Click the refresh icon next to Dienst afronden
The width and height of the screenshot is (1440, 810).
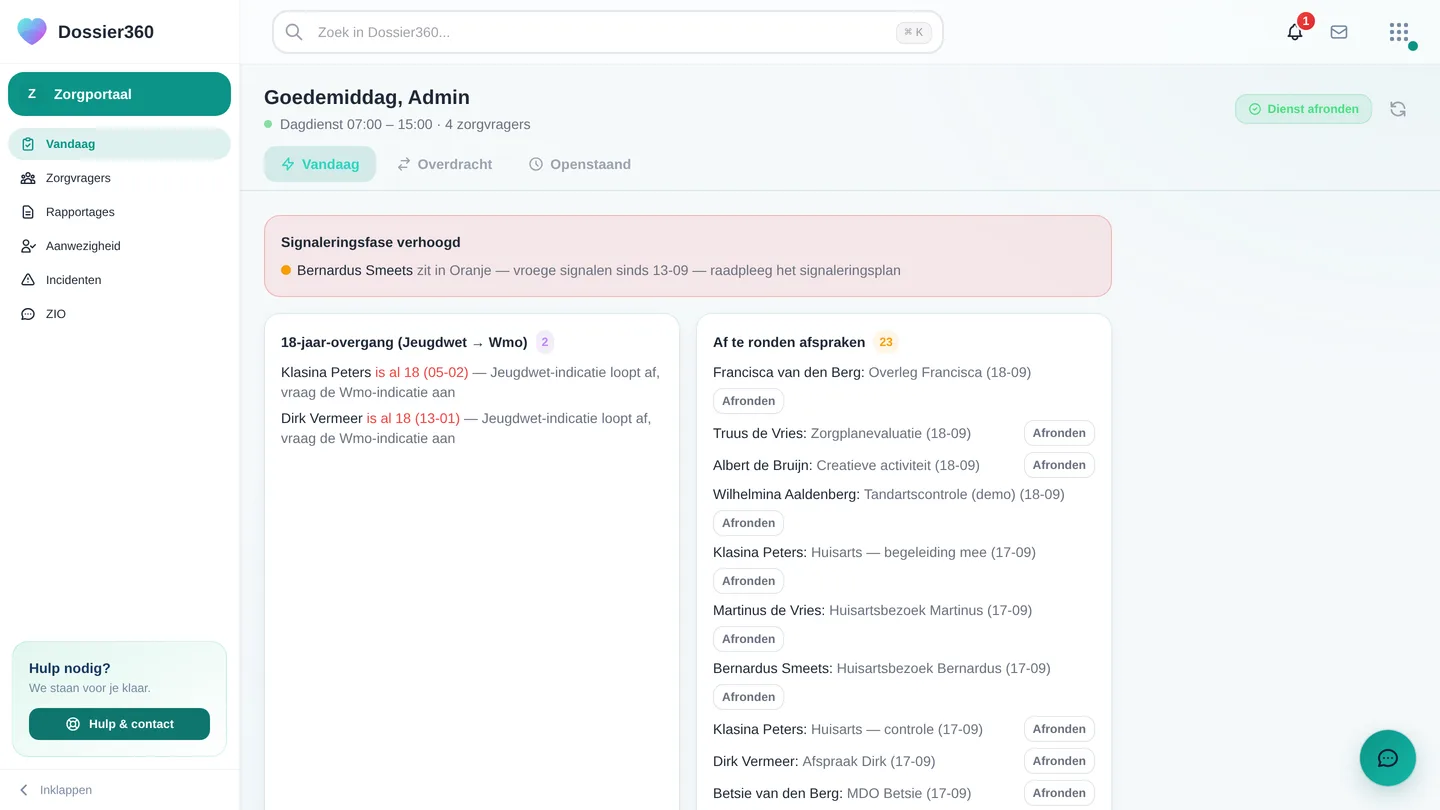click(x=1398, y=109)
